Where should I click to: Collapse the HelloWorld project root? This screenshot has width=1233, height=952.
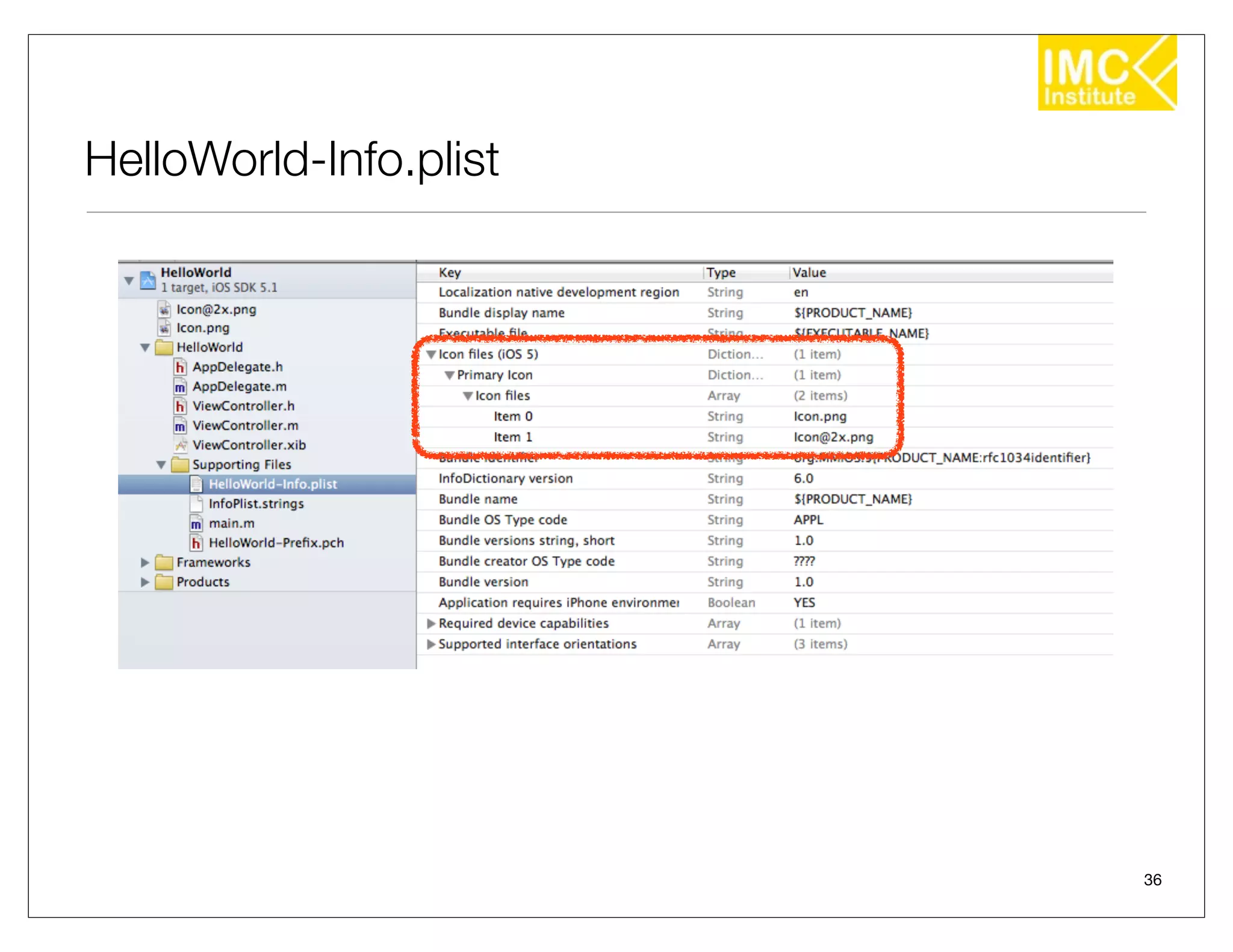(129, 280)
